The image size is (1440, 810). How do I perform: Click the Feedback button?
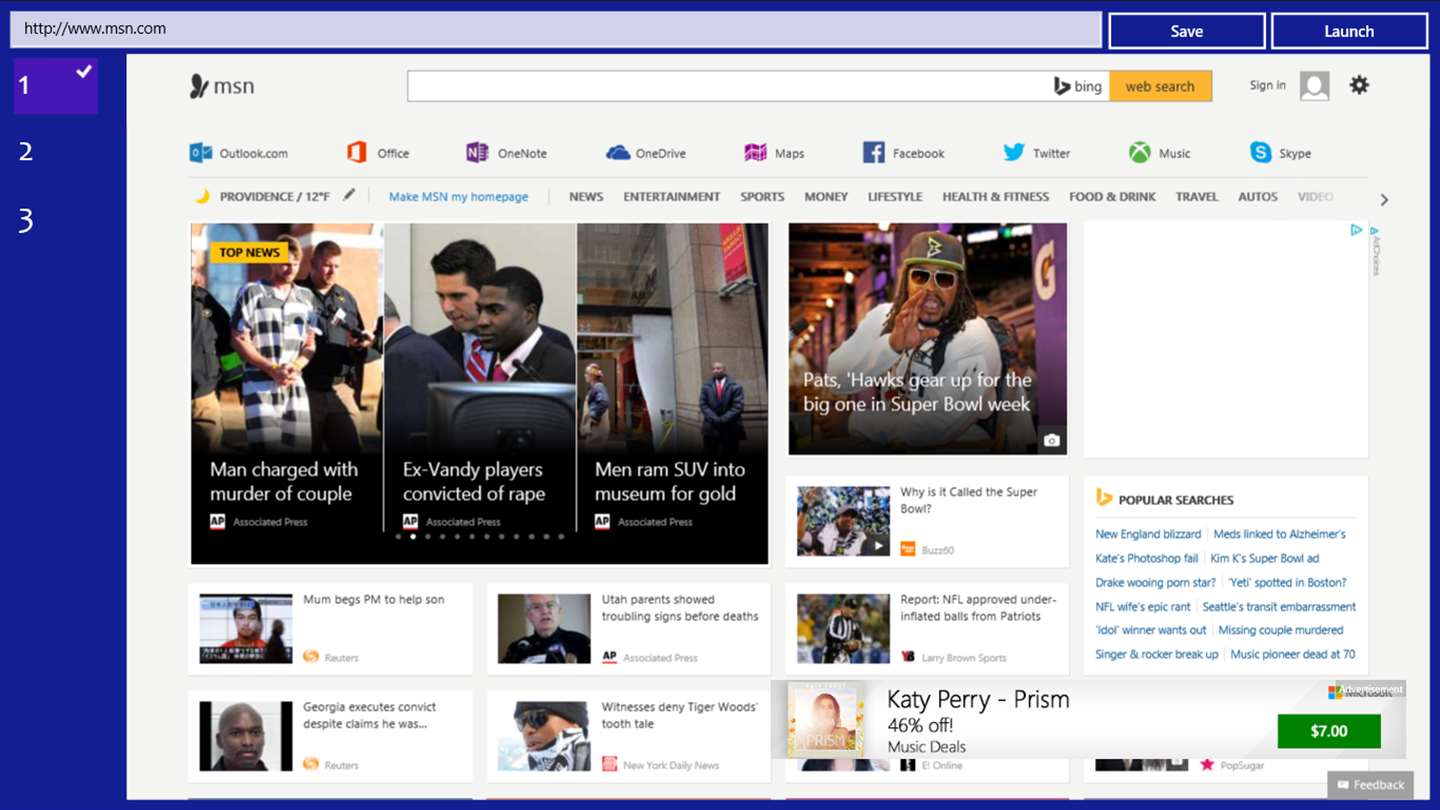click(1371, 785)
